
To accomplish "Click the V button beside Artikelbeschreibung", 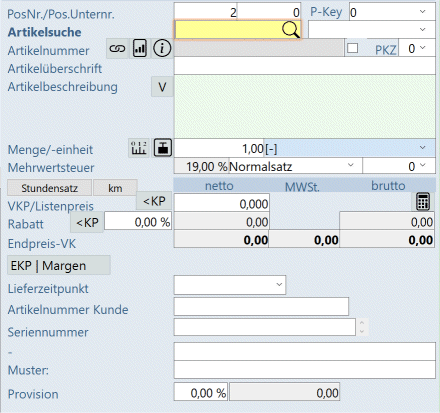I will (162, 87).
